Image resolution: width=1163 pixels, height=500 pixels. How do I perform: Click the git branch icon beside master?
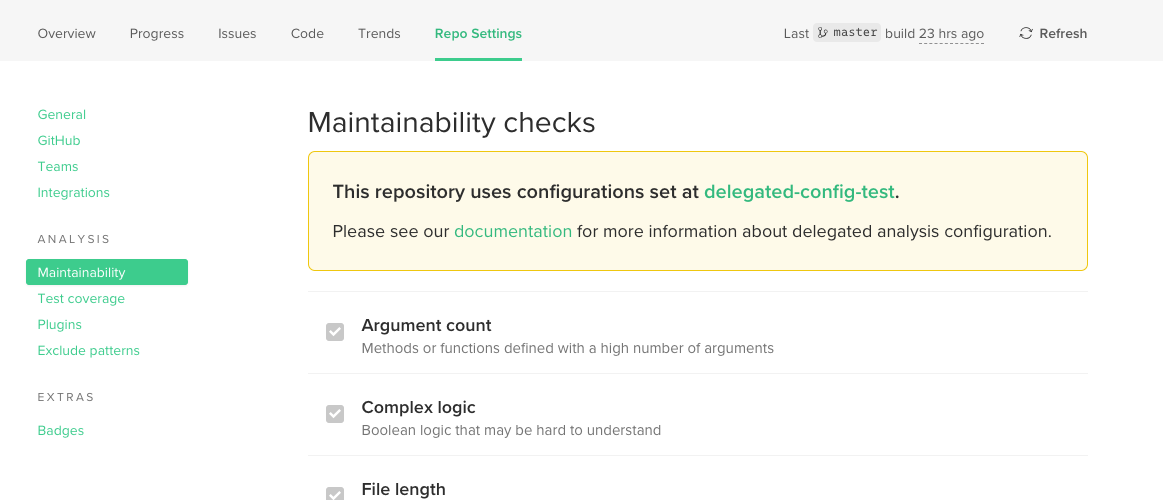point(822,33)
